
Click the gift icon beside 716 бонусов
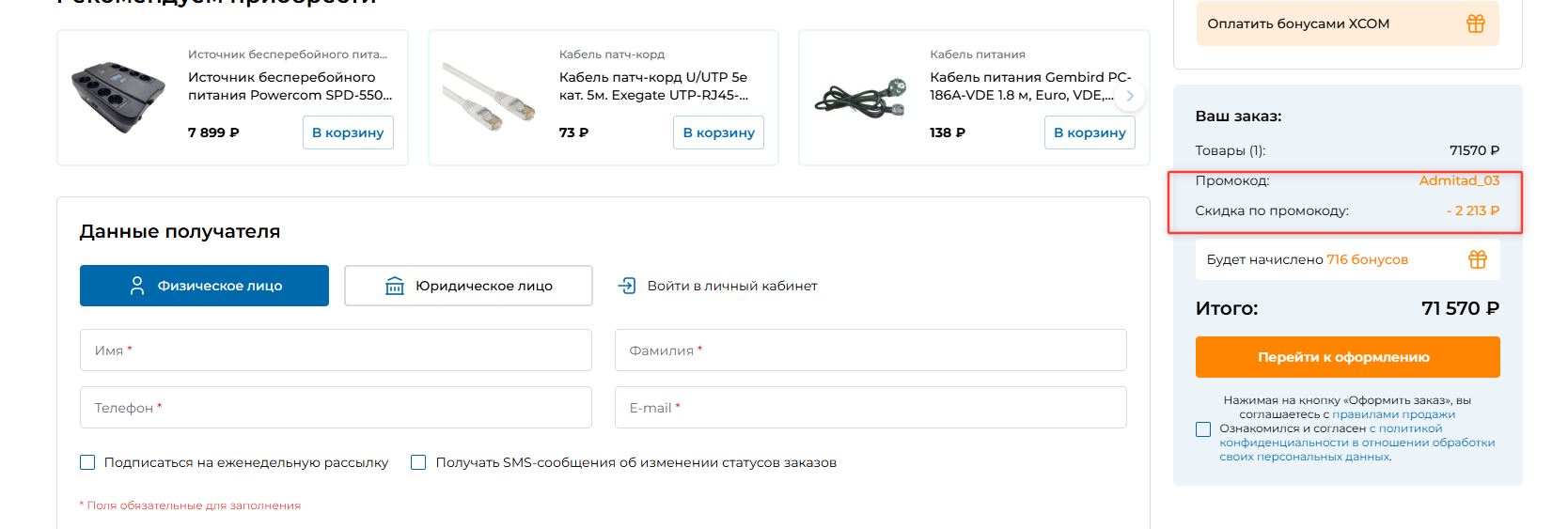click(1478, 259)
